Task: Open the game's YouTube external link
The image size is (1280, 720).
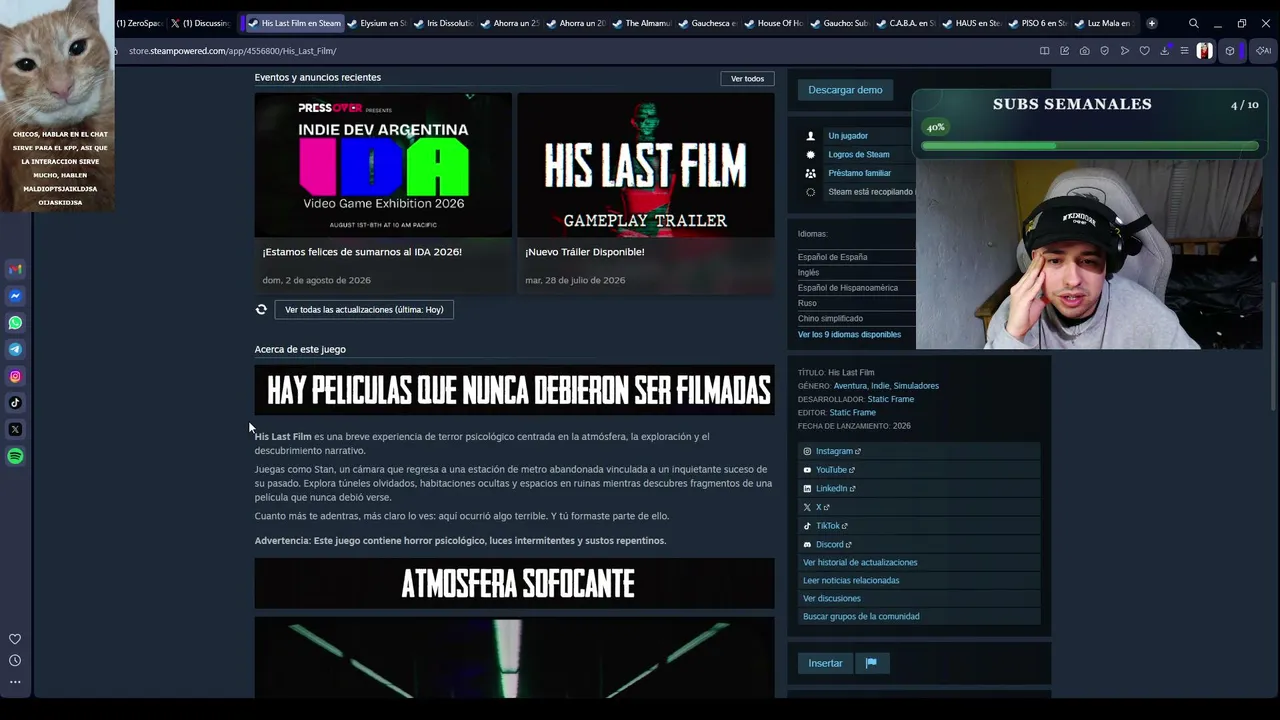Action: [x=835, y=470]
